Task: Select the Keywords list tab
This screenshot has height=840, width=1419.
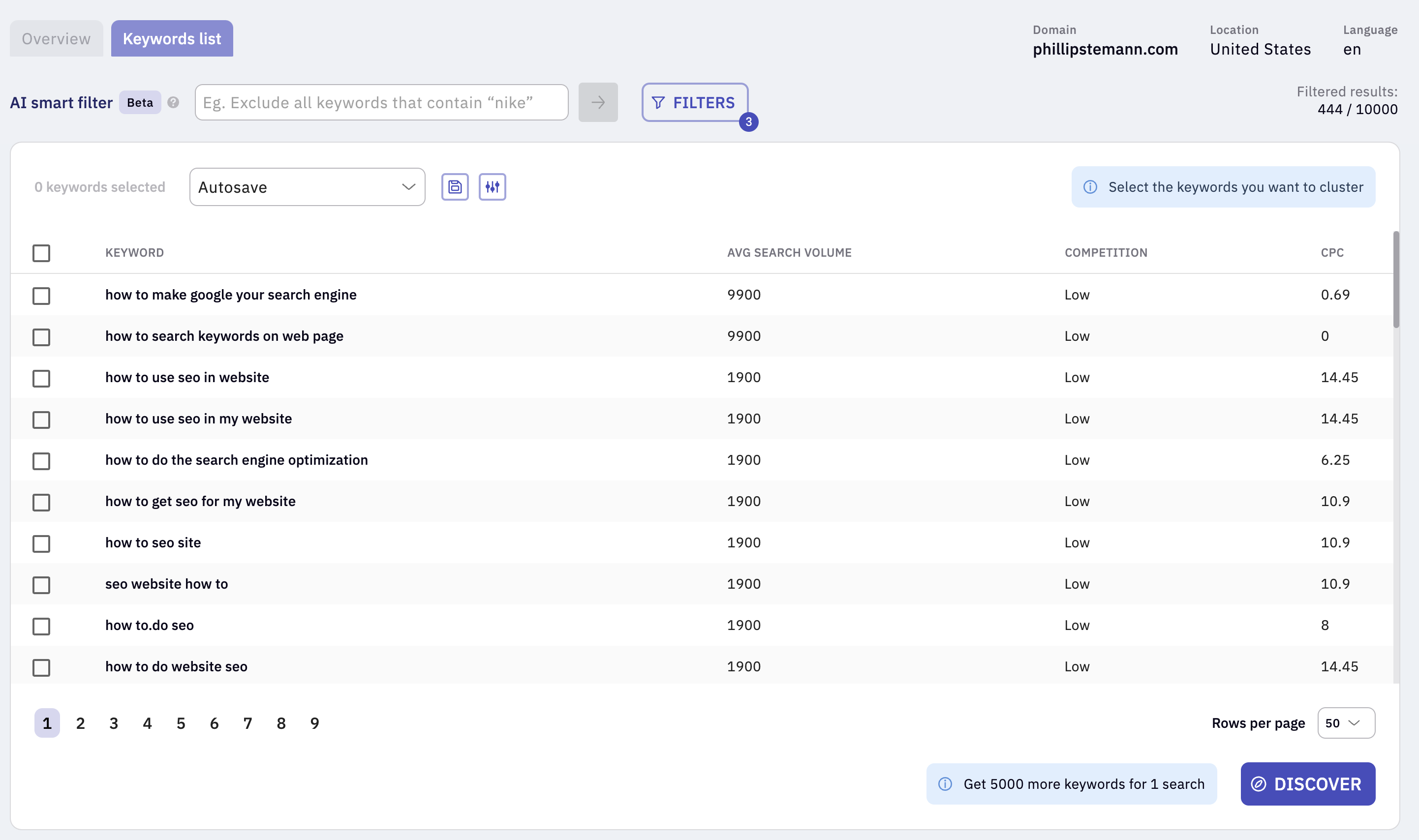Action: (x=172, y=38)
